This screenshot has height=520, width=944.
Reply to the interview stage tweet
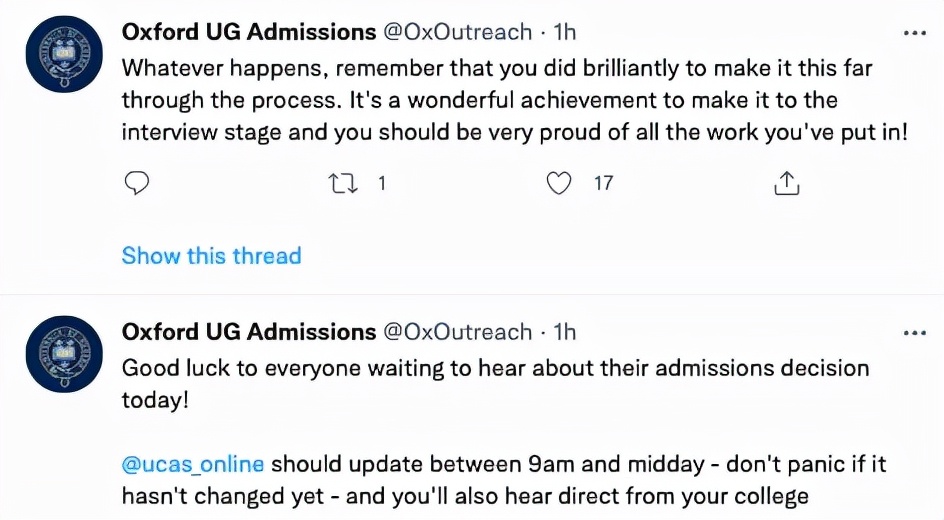click(137, 184)
